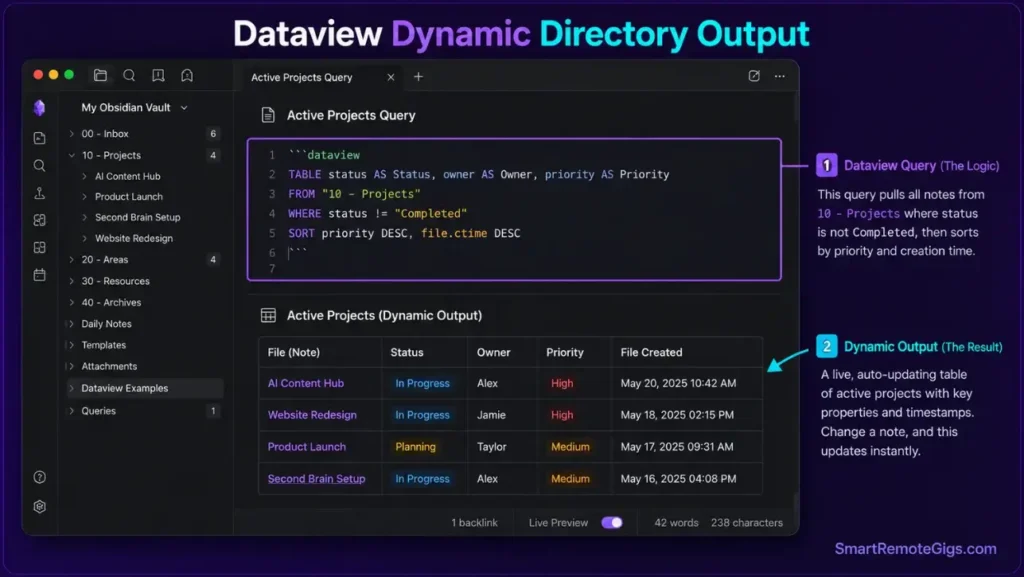Add a new tab with plus button
1024x577 pixels.
tap(418, 77)
